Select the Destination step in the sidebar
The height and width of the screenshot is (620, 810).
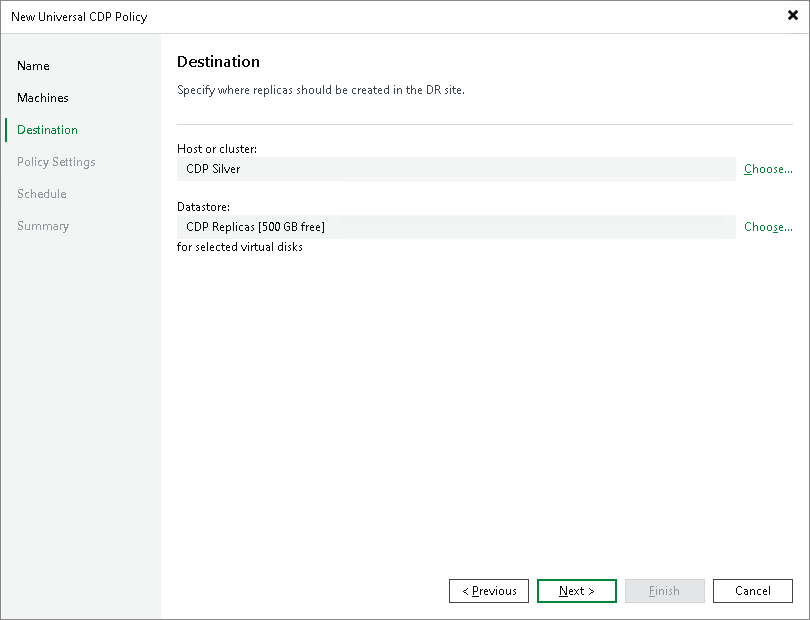(x=47, y=129)
